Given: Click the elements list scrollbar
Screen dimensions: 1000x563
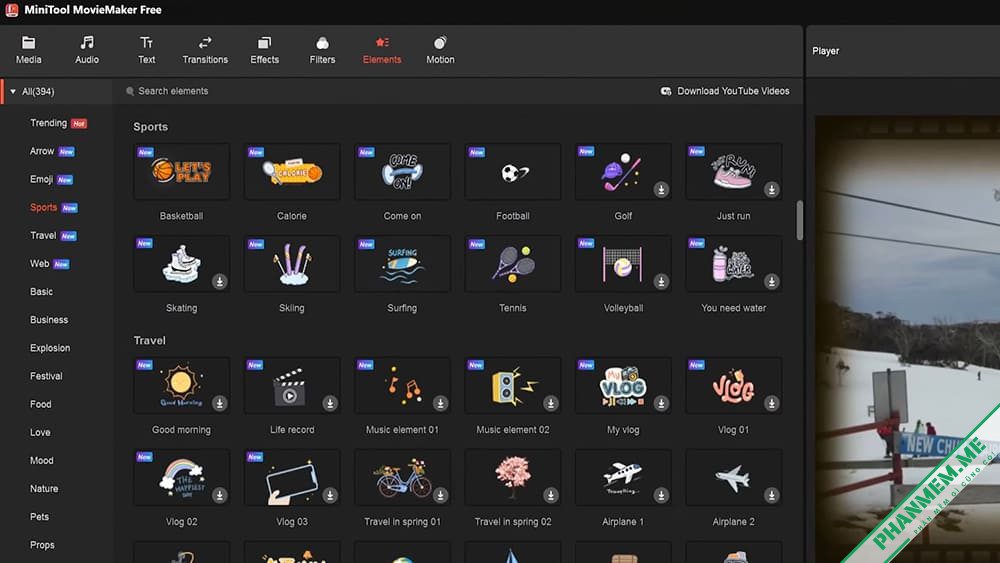Looking at the screenshot, I should [800, 220].
